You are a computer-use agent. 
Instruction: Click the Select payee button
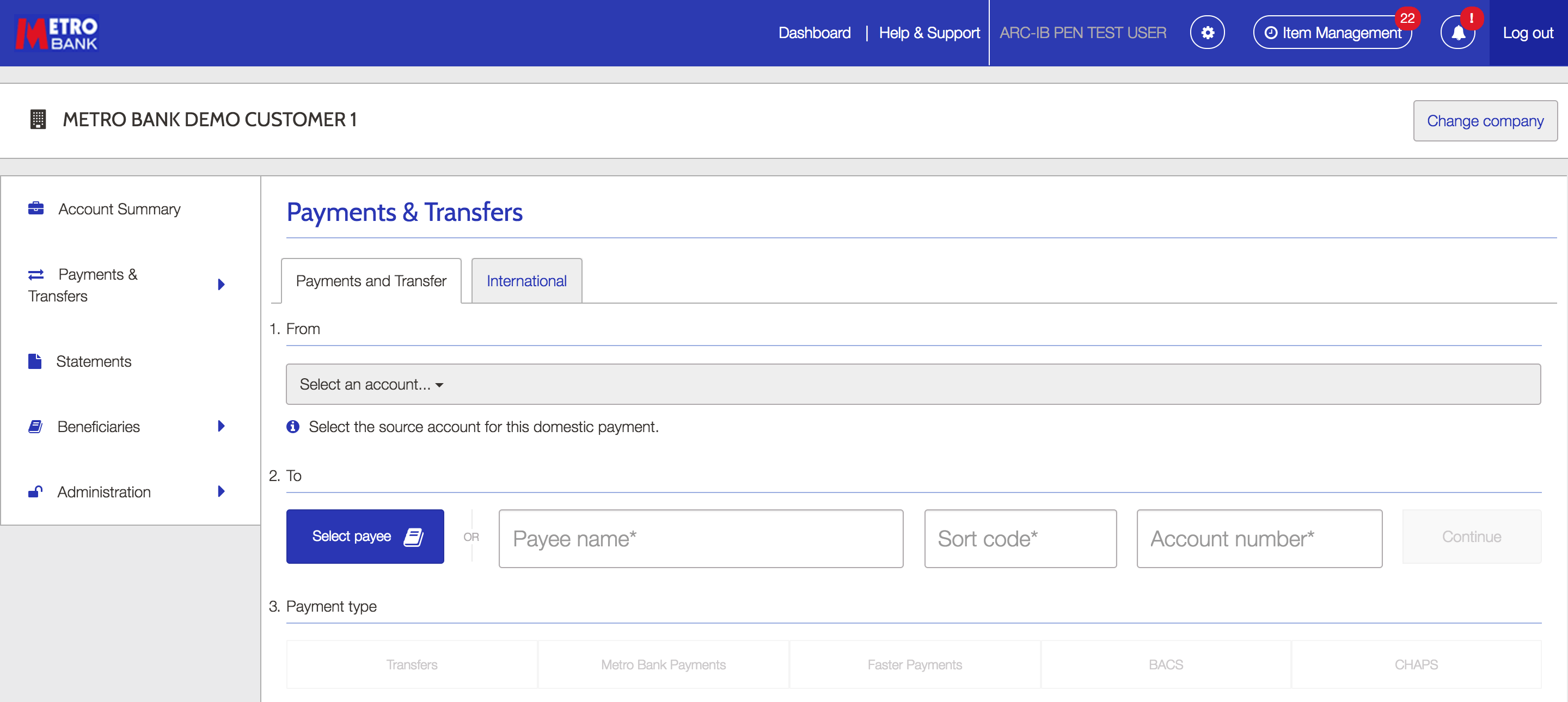[365, 536]
